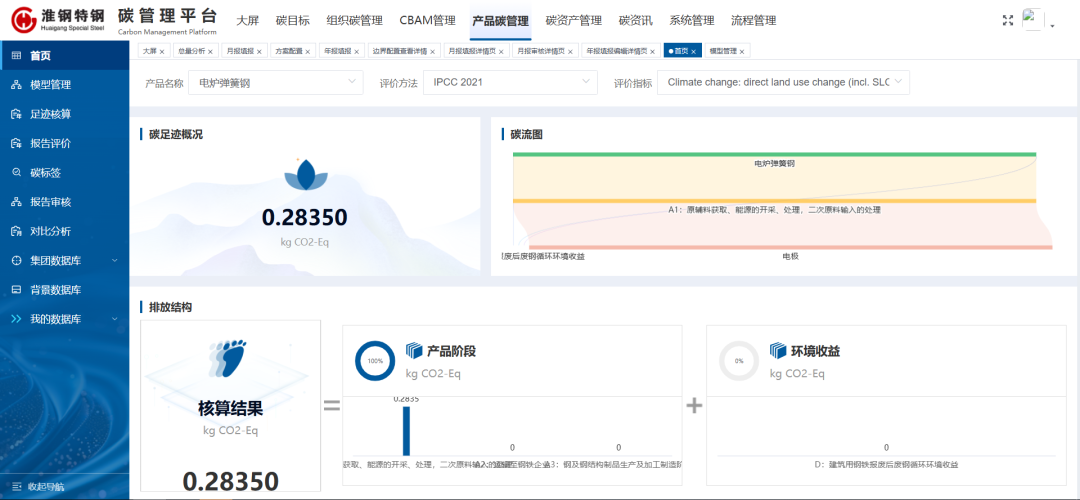Close the 模型管理 tab
Screen dimensions: 1080x500
click(742, 52)
